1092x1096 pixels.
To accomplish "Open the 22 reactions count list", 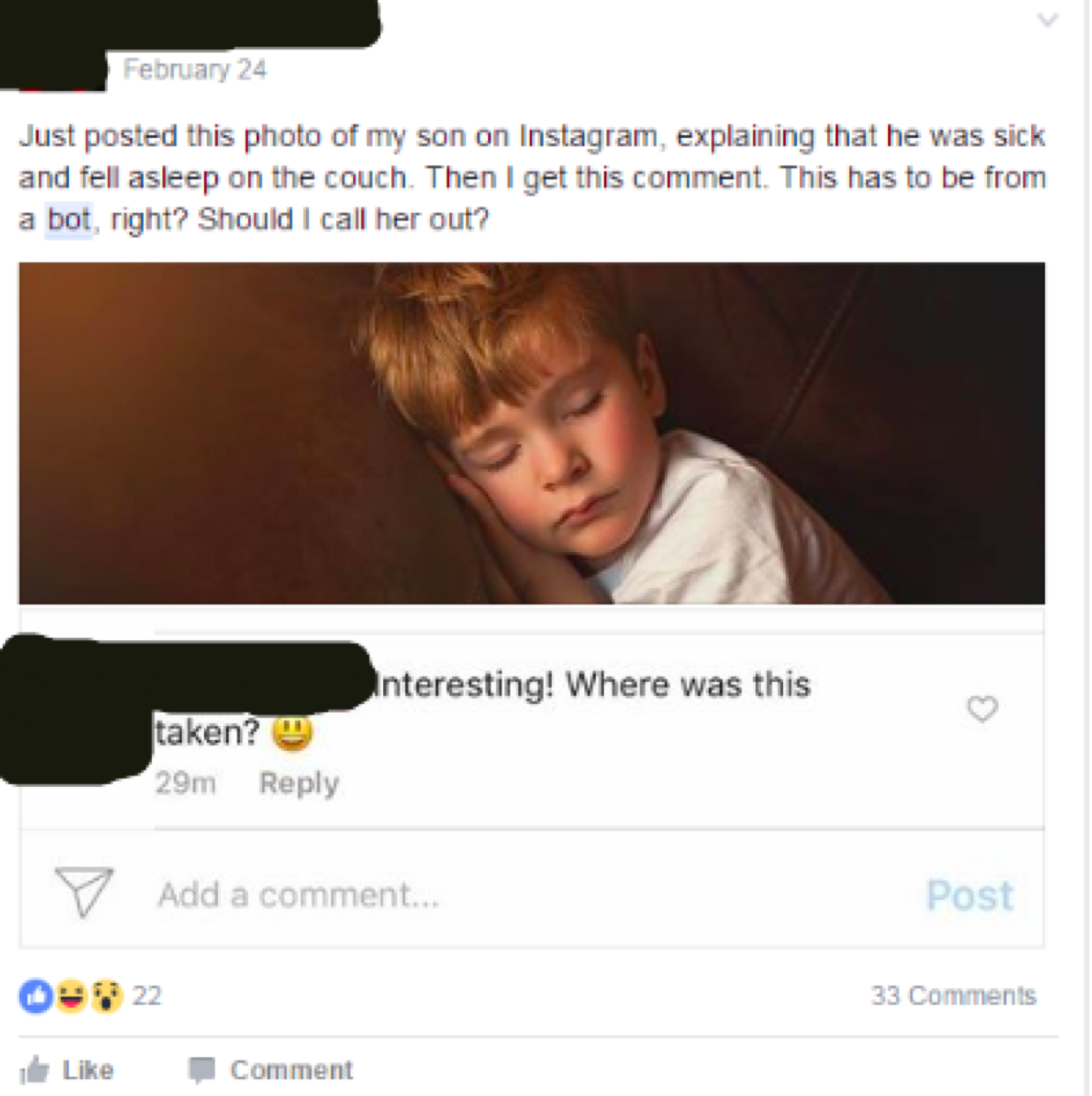I will [x=147, y=996].
